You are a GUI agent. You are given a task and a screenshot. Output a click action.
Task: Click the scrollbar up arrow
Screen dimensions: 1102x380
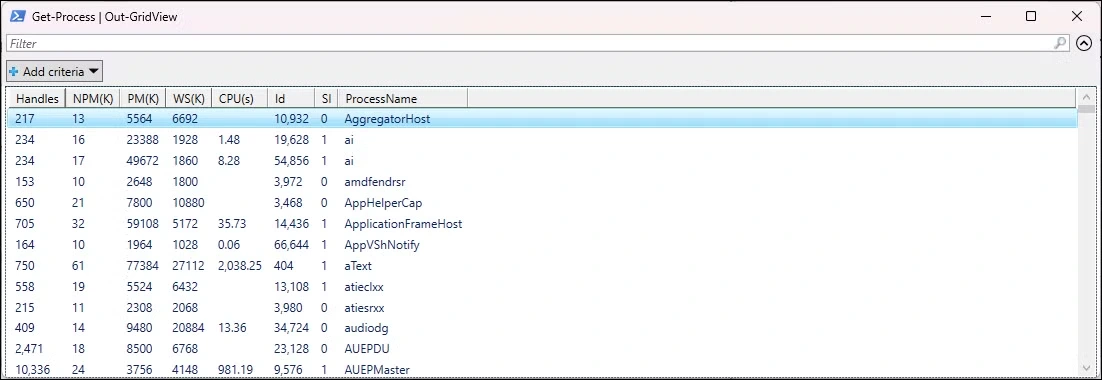click(1086, 96)
